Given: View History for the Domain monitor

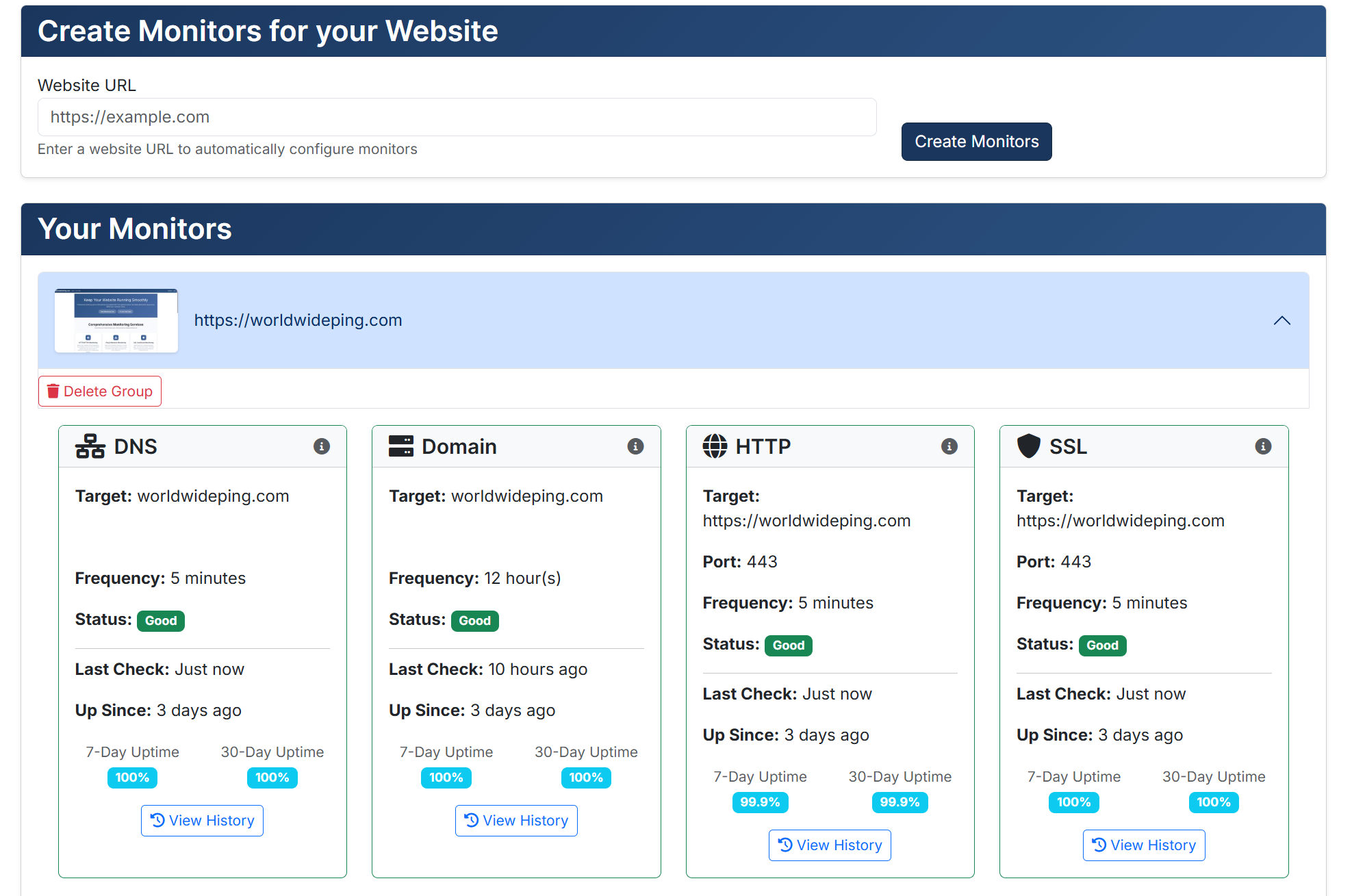Looking at the screenshot, I should coord(516,820).
